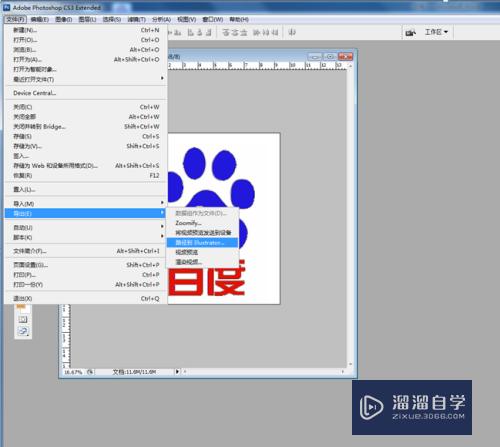Screen dimensions: 500x447
Task: Open the 视图(V) View menu
Action: click(186, 19)
